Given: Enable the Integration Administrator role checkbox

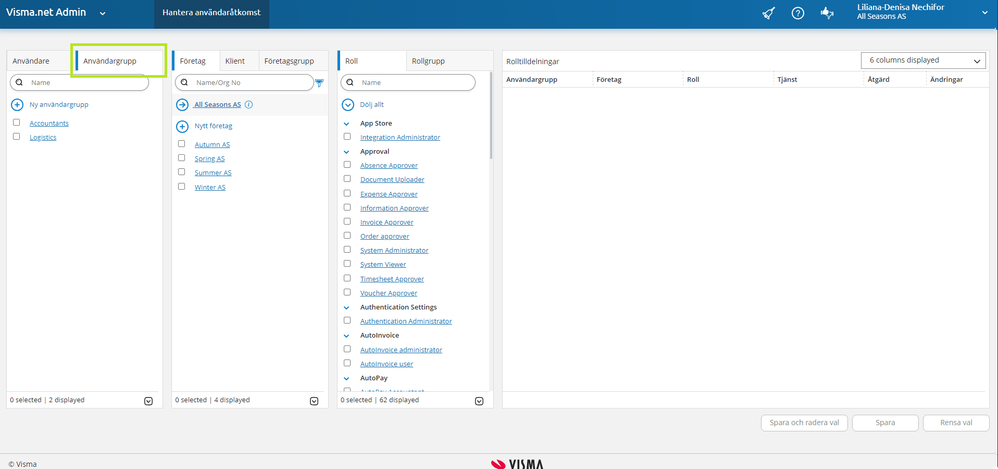Looking at the screenshot, I should pos(347,137).
